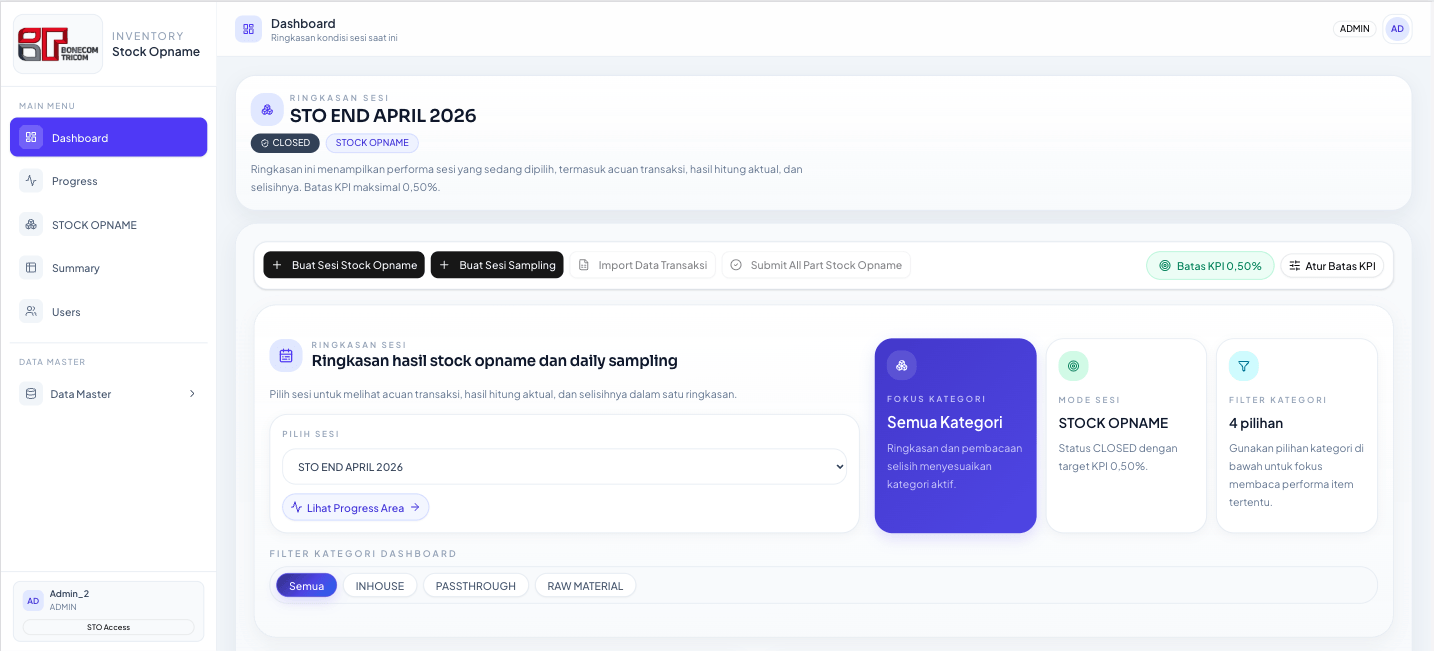Open the Users menu item
This screenshot has height=651, width=1434.
tap(108, 312)
